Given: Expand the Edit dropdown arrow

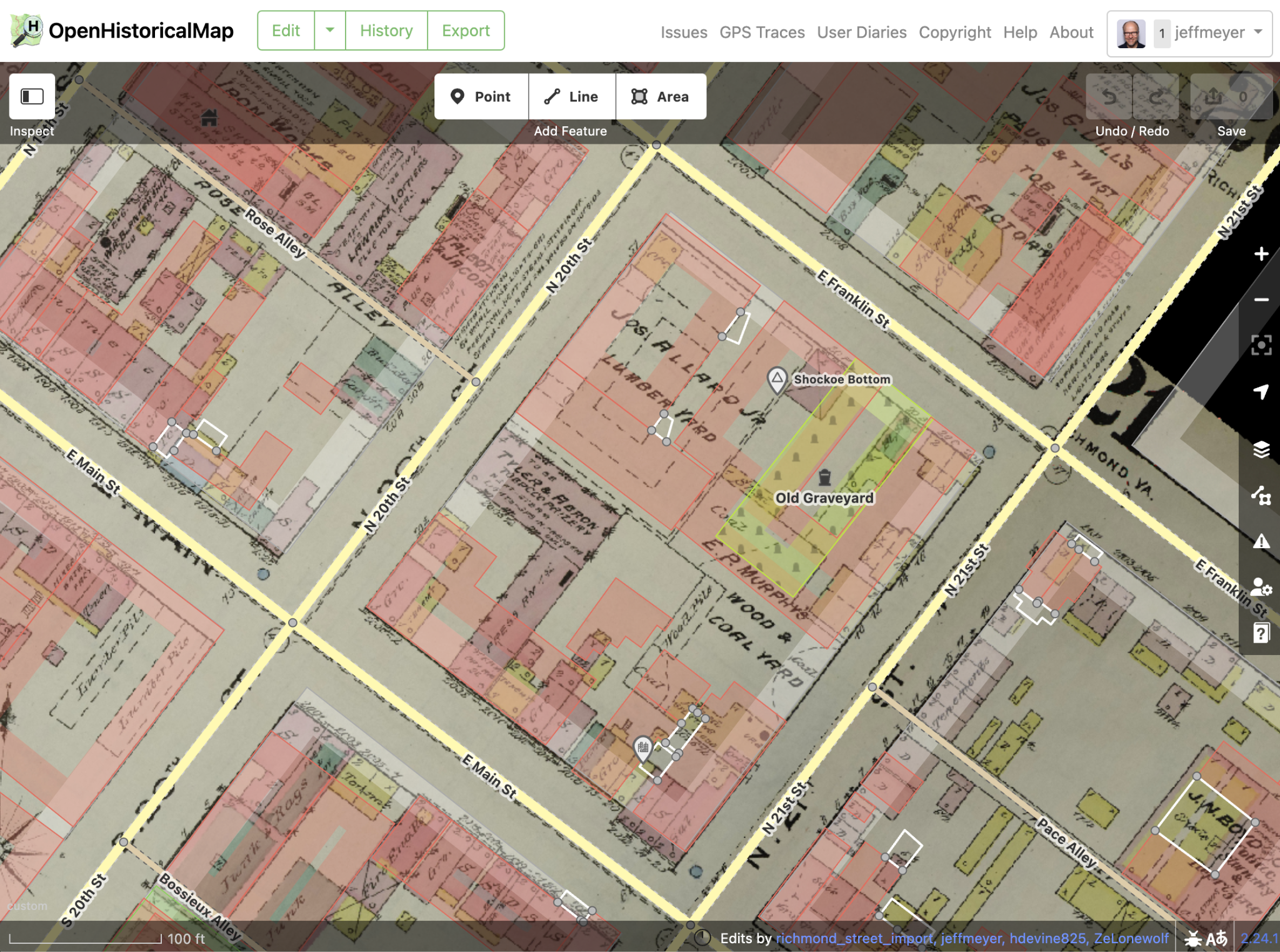Looking at the screenshot, I should pyautogui.click(x=330, y=31).
